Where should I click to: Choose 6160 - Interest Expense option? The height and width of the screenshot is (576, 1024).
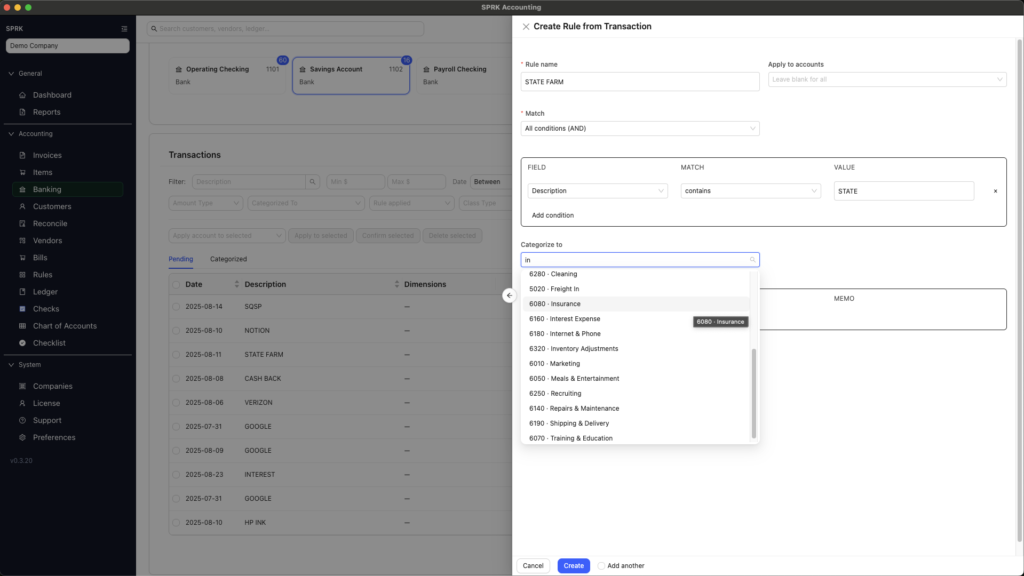tap(636, 319)
